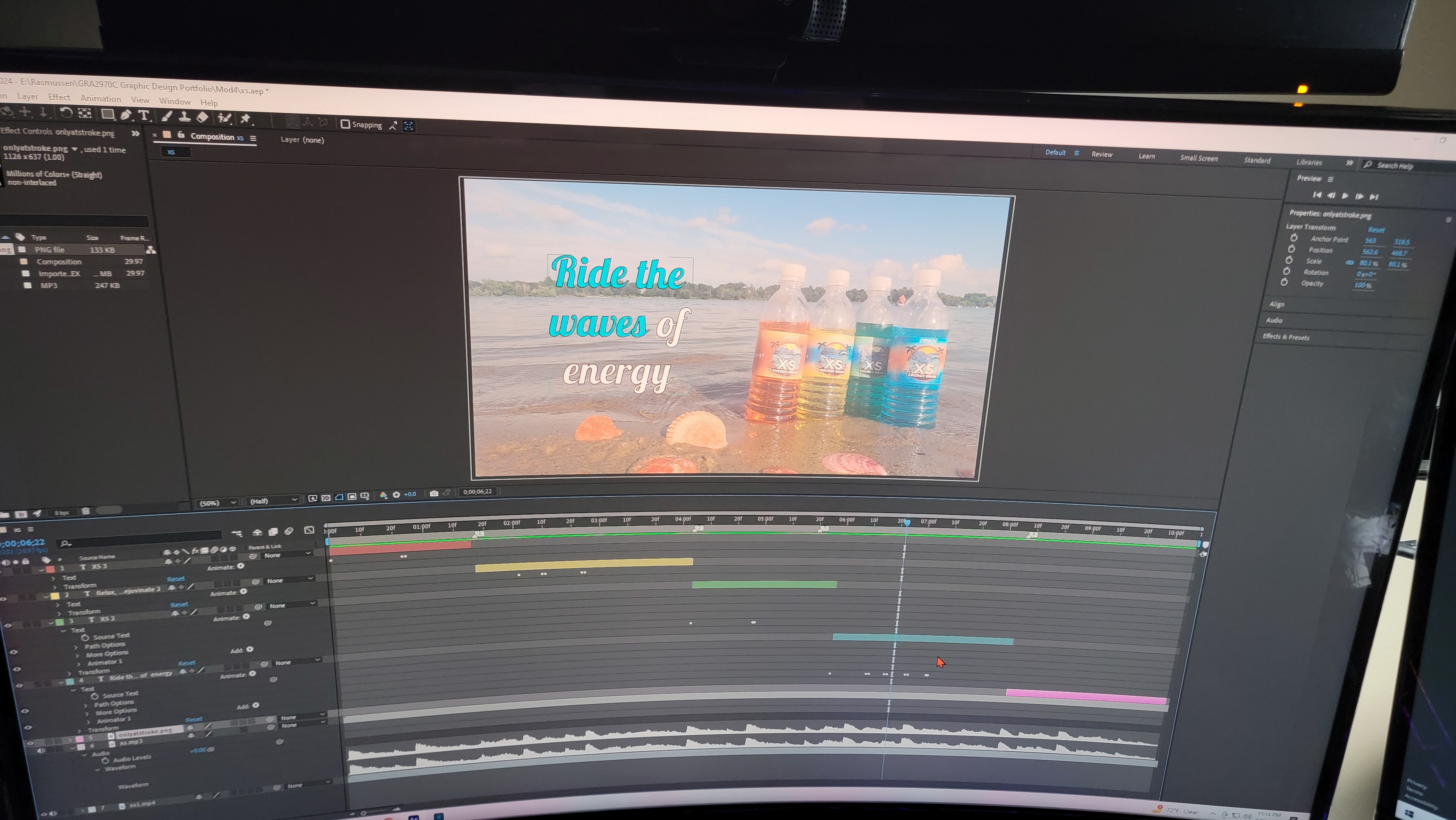Image resolution: width=1456 pixels, height=820 pixels.
Task: Click the reset exposure aperture icon
Action: tap(396, 494)
